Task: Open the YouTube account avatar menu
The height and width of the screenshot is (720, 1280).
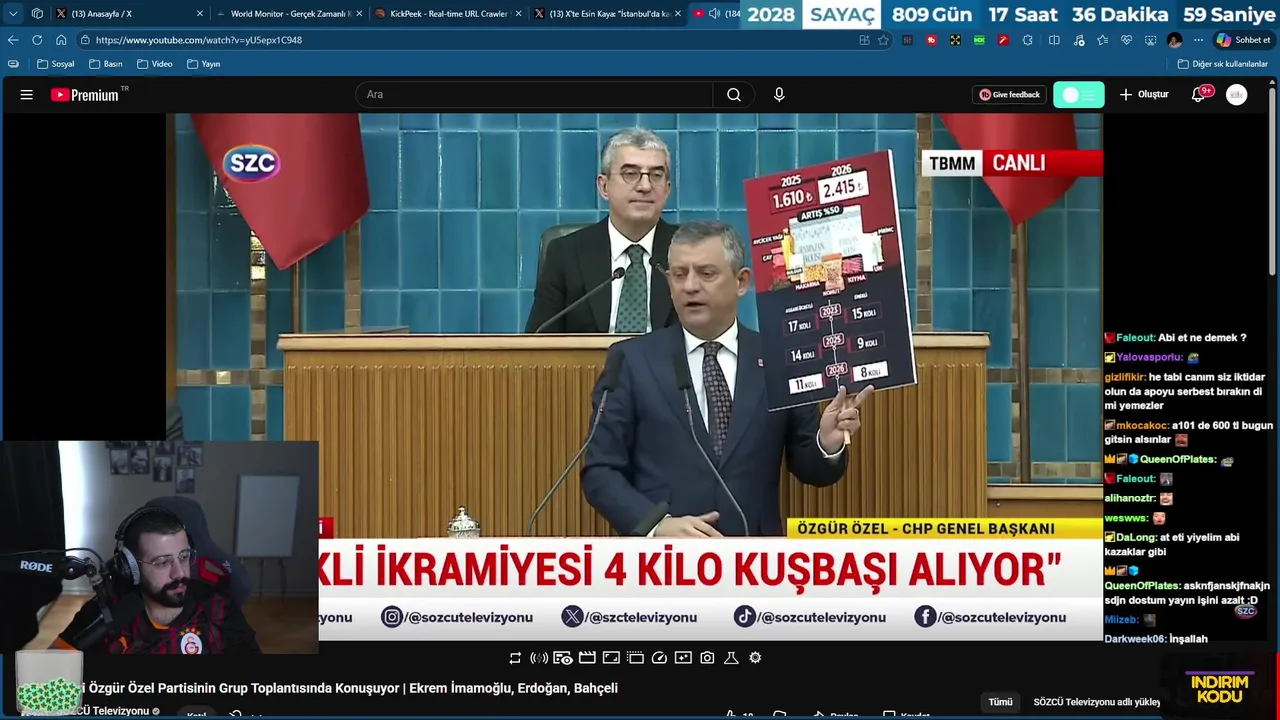Action: click(x=1237, y=95)
